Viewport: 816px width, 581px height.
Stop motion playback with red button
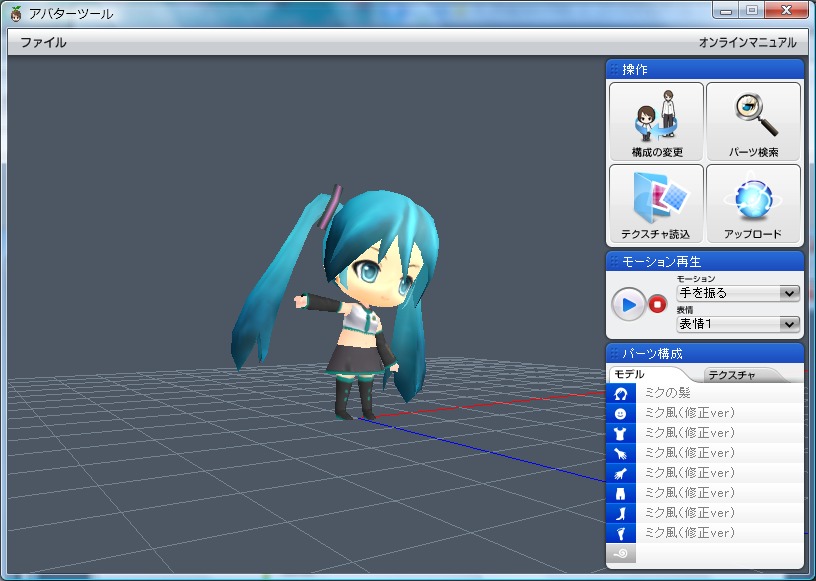click(657, 304)
